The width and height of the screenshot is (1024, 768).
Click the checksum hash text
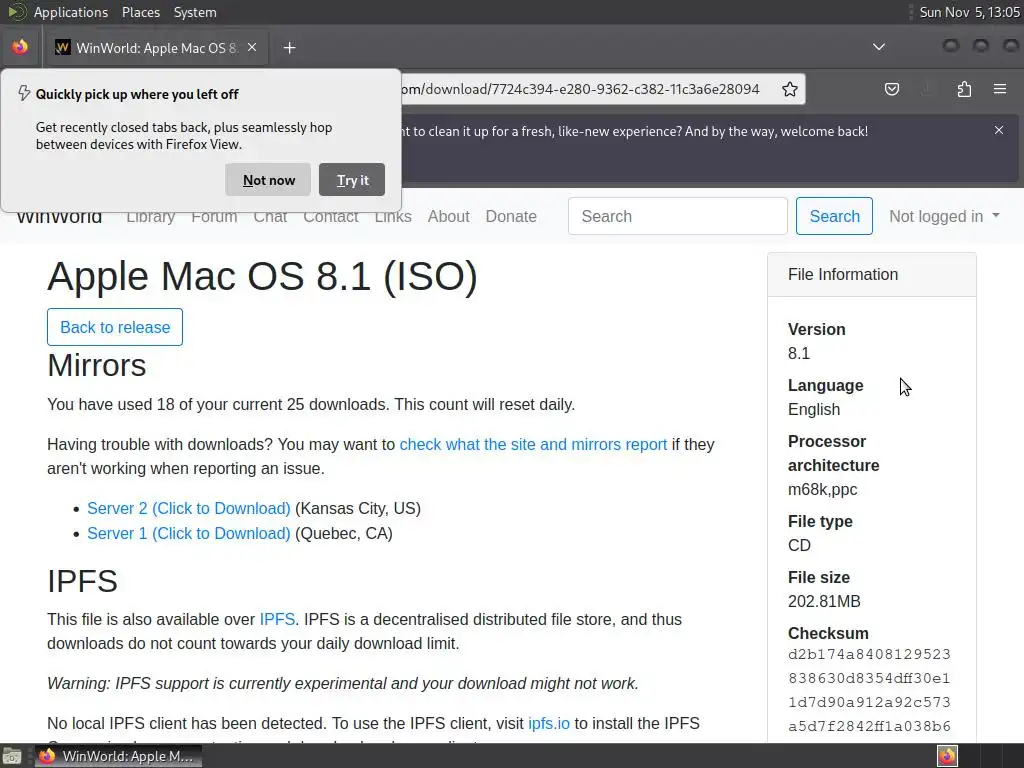(x=869, y=690)
